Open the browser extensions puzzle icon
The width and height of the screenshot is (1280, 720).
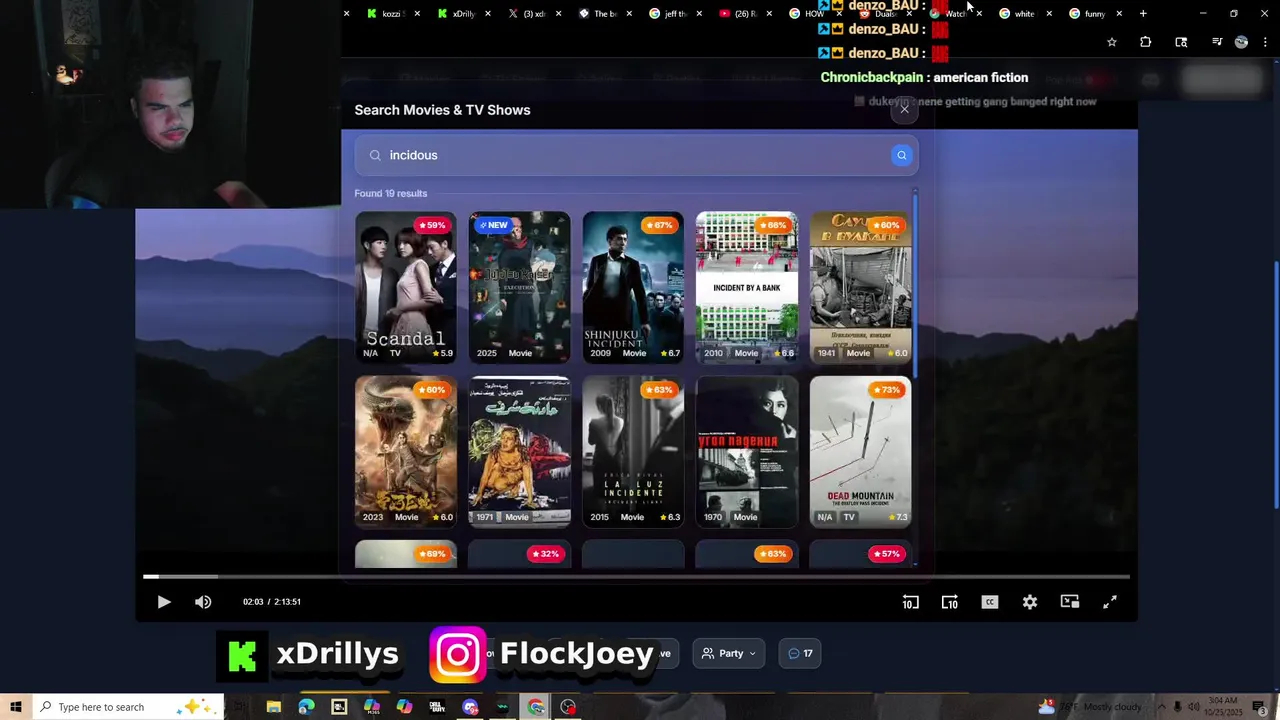pyautogui.click(x=1145, y=42)
